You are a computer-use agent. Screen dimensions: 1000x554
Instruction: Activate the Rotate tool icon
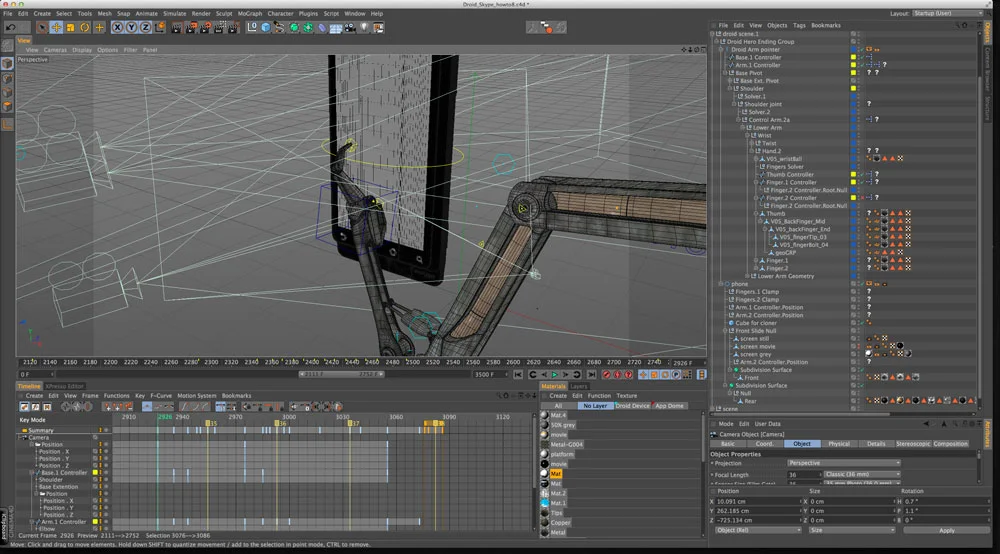[84, 27]
